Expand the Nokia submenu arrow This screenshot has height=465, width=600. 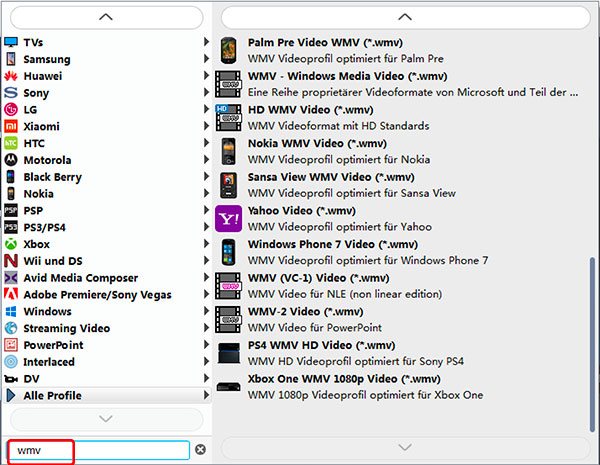pyautogui.click(x=206, y=193)
